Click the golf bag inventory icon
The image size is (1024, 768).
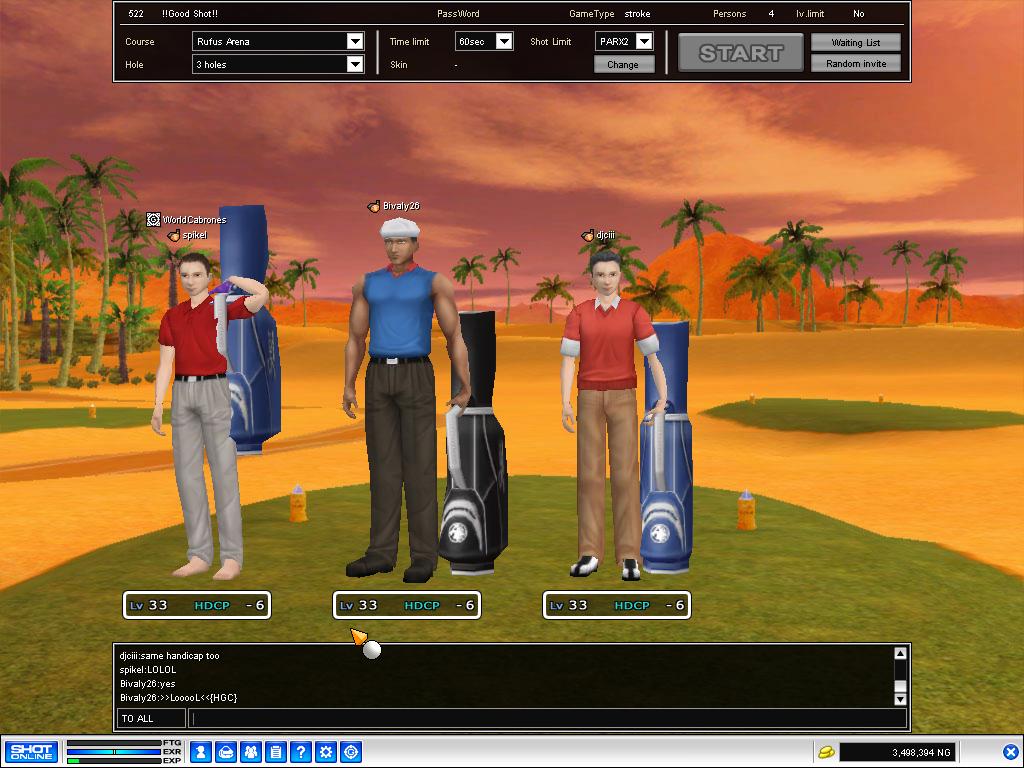click(226, 752)
